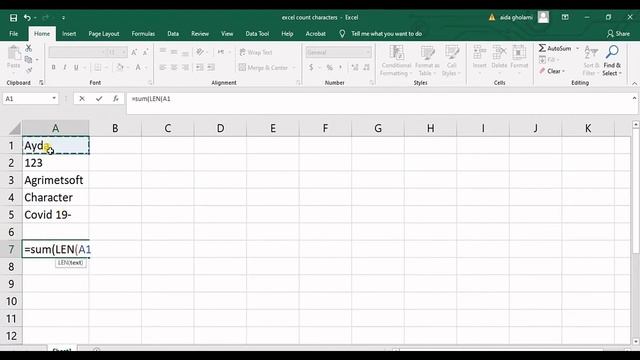The width and height of the screenshot is (640, 360).
Task: Click the Delete cells icon
Action: [499, 53]
